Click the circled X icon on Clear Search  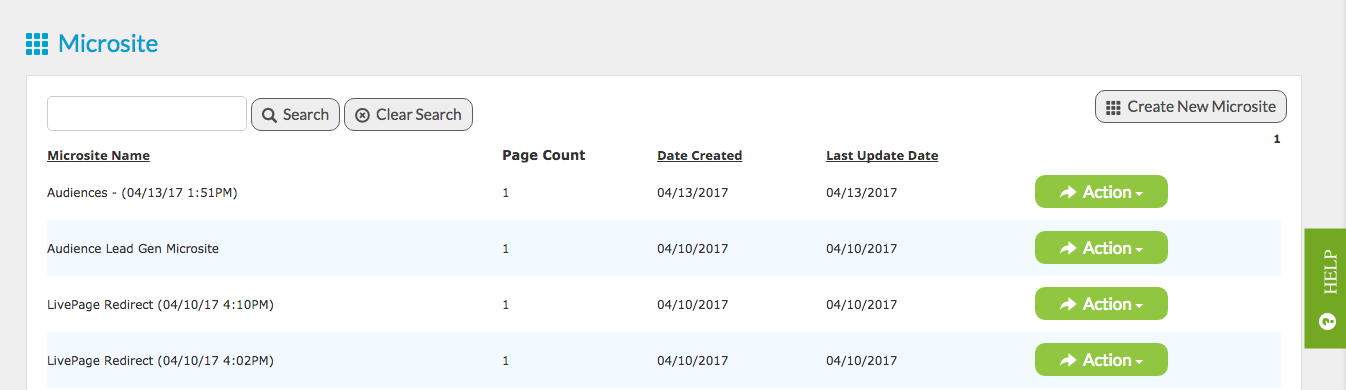point(362,115)
